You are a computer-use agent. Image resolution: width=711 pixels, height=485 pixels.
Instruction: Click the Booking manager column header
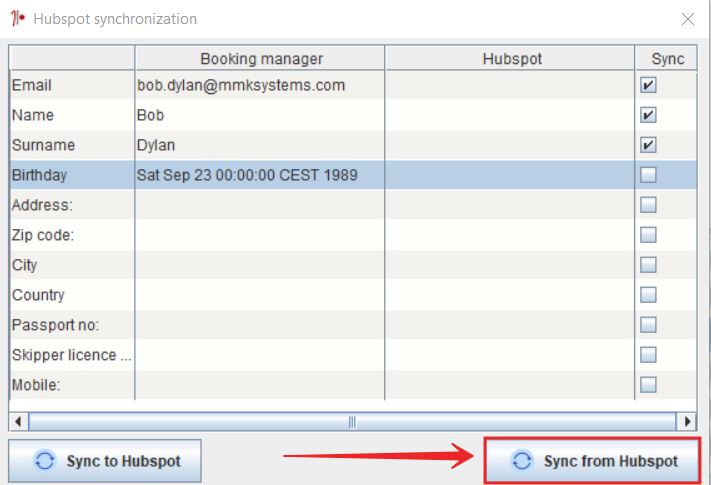(x=260, y=58)
